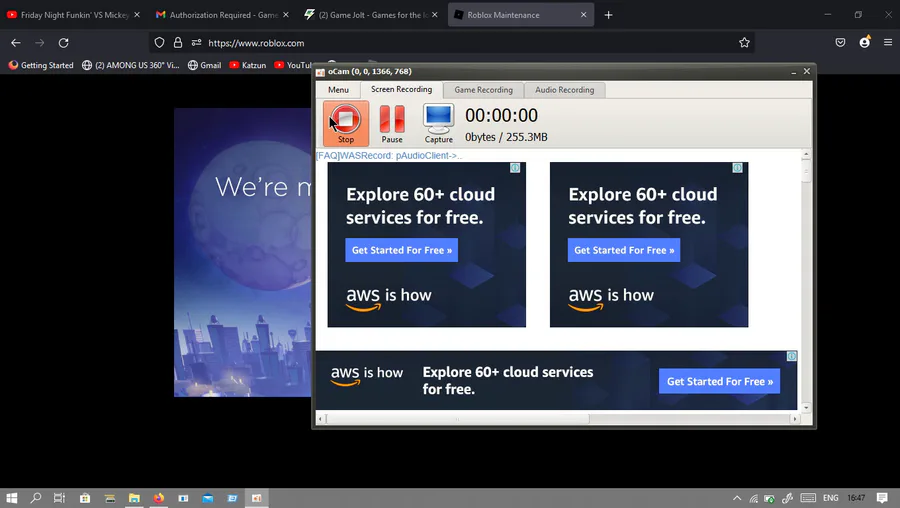The width and height of the screenshot is (900, 508).
Task: Click Get Started For Free in left ad
Action: (x=401, y=250)
